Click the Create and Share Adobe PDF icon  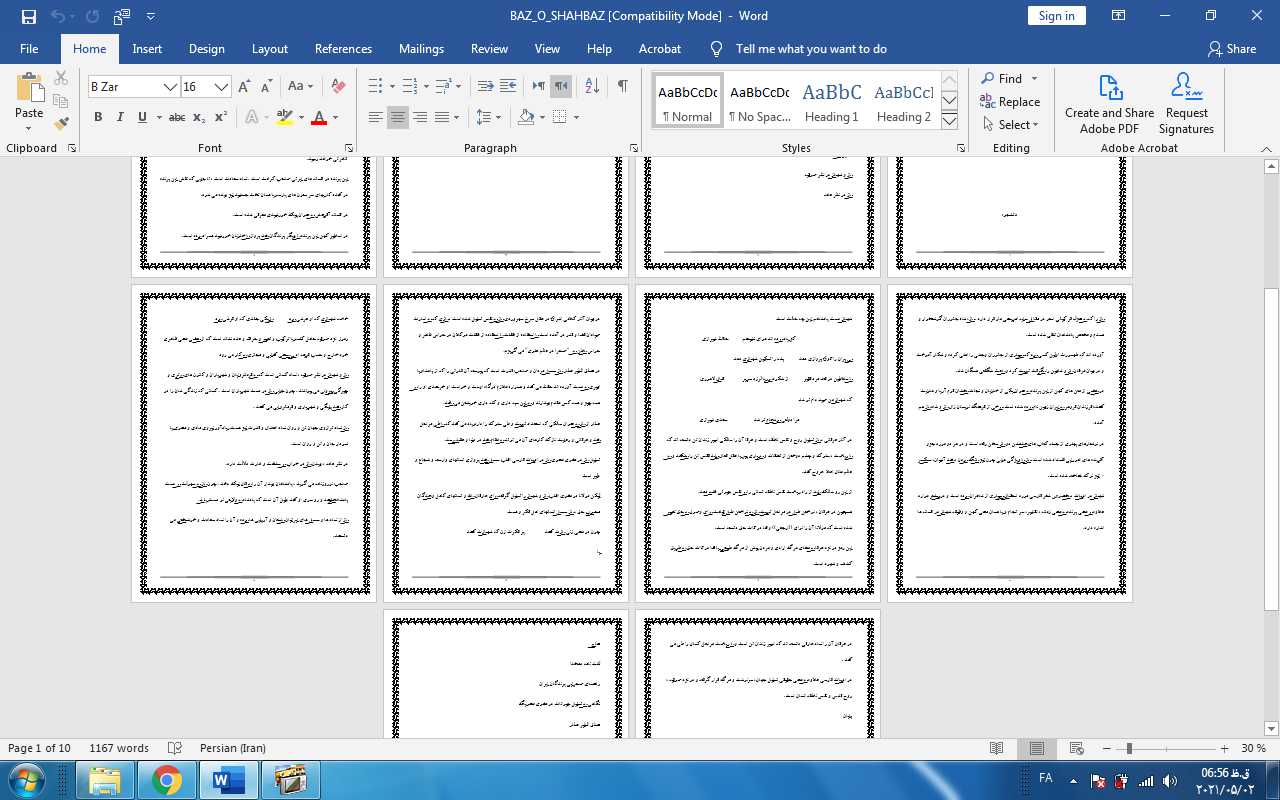1109,104
